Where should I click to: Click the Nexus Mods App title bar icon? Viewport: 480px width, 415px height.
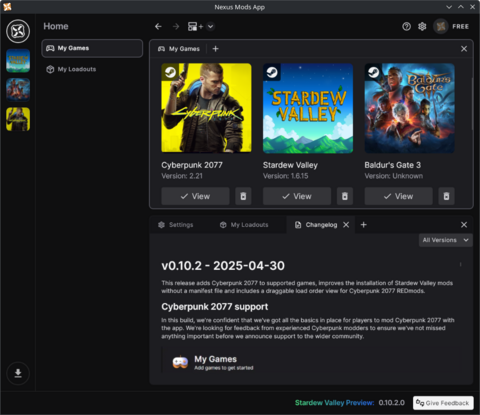pos(7,7)
